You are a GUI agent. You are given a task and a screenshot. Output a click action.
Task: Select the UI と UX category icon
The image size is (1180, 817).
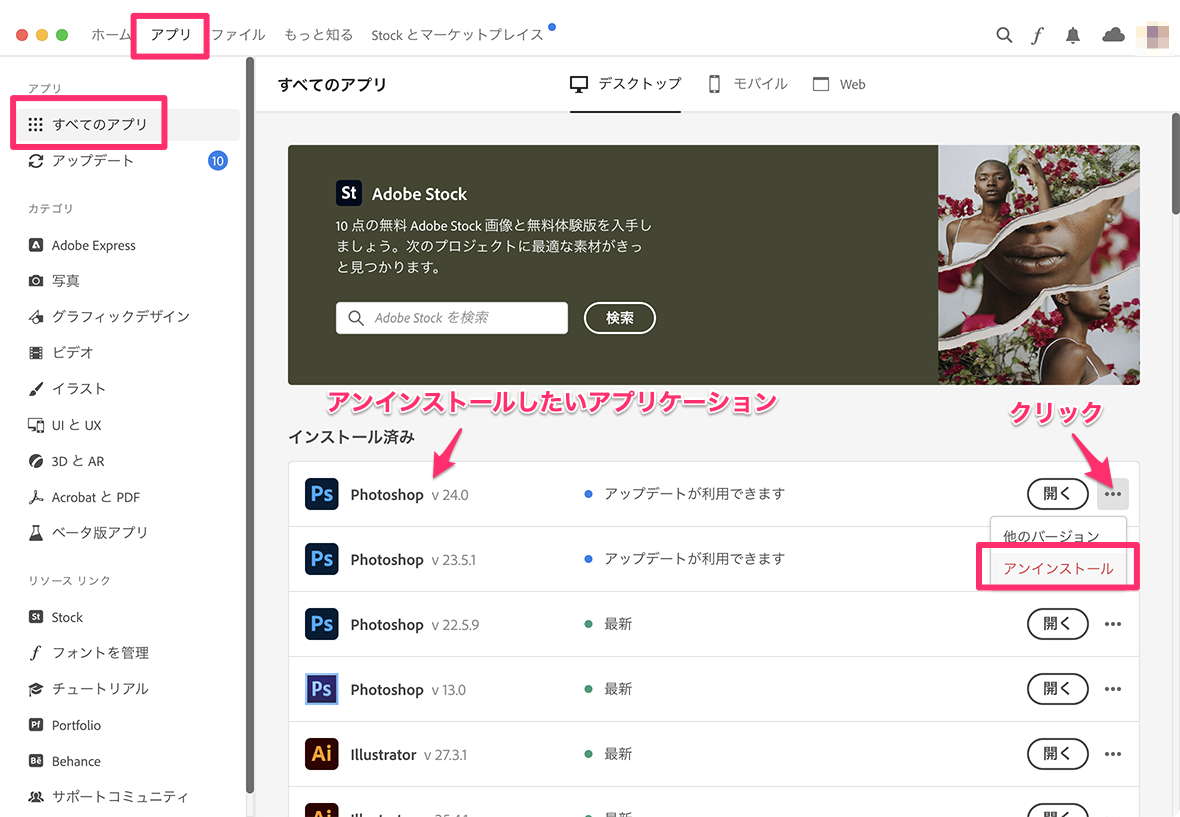click(x=35, y=424)
